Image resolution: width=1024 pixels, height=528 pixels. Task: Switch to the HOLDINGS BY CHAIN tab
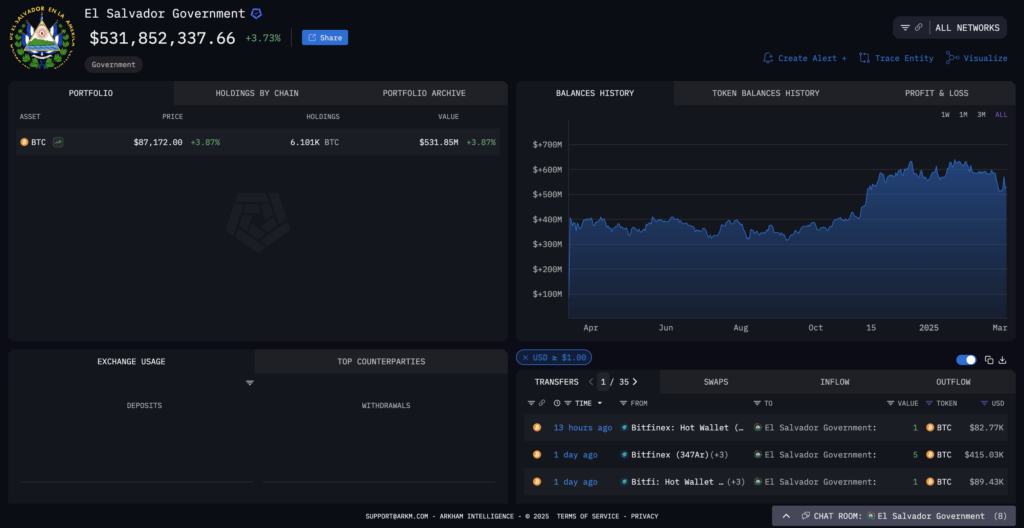tap(257, 93)
